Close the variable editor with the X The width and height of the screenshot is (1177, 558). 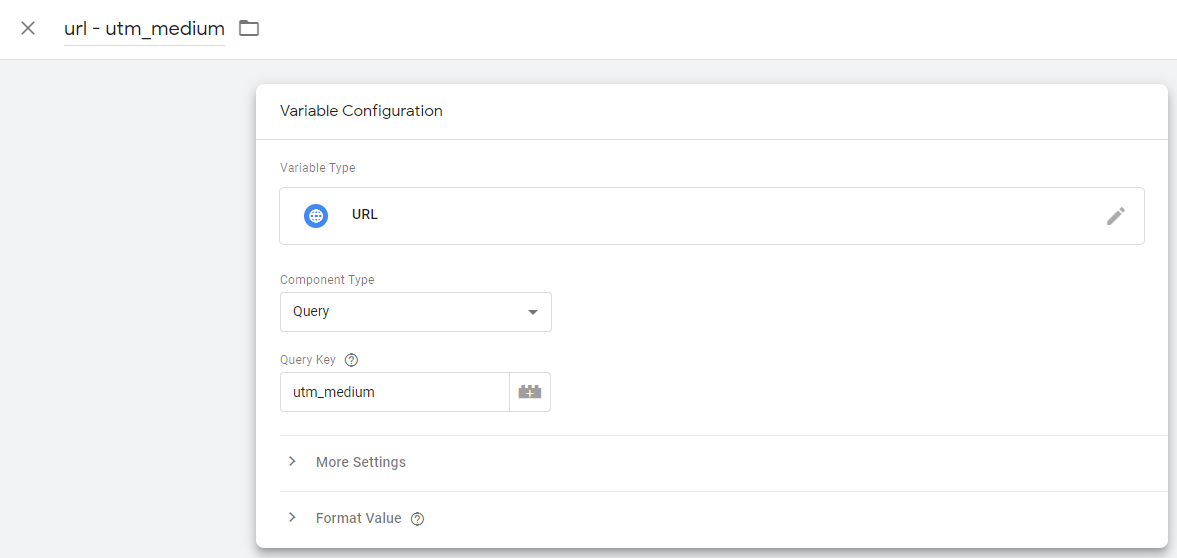click(x=28, y=28)
